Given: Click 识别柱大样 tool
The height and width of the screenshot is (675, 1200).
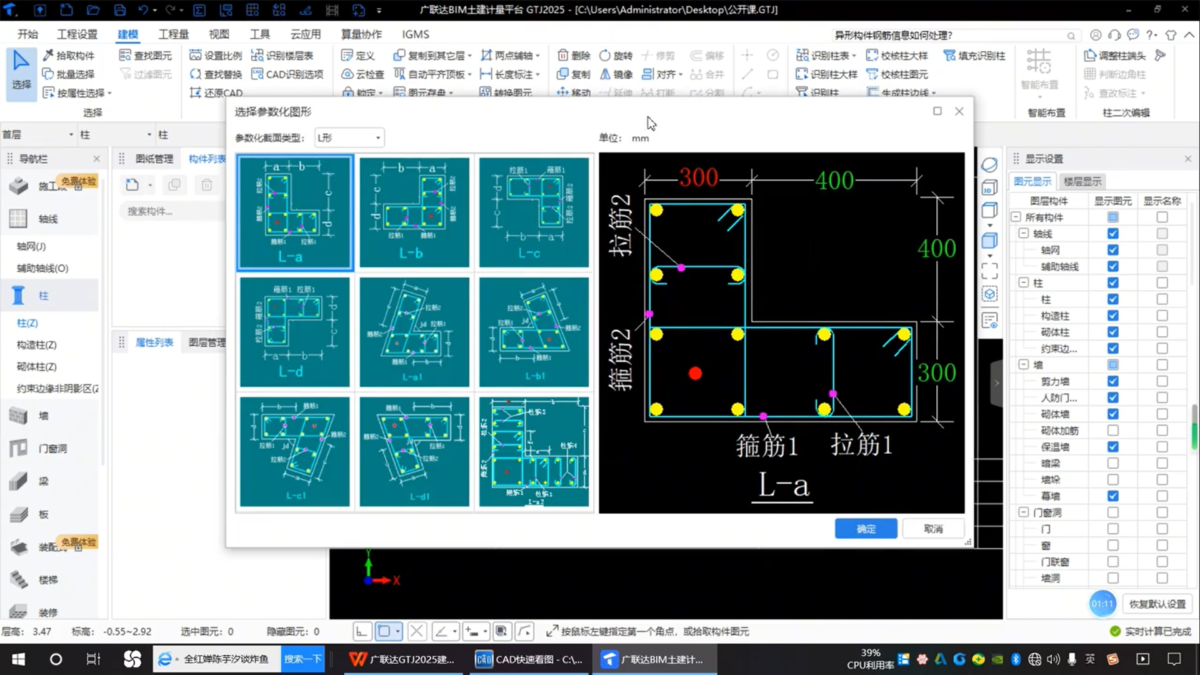Looking at the screenshot, I should click(826, 74).
